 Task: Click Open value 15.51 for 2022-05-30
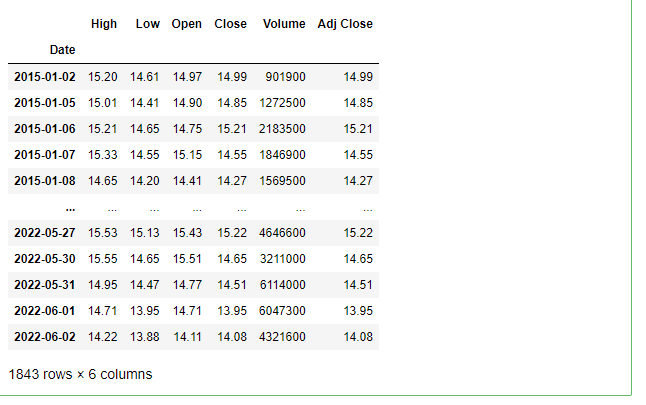(187, 259)
